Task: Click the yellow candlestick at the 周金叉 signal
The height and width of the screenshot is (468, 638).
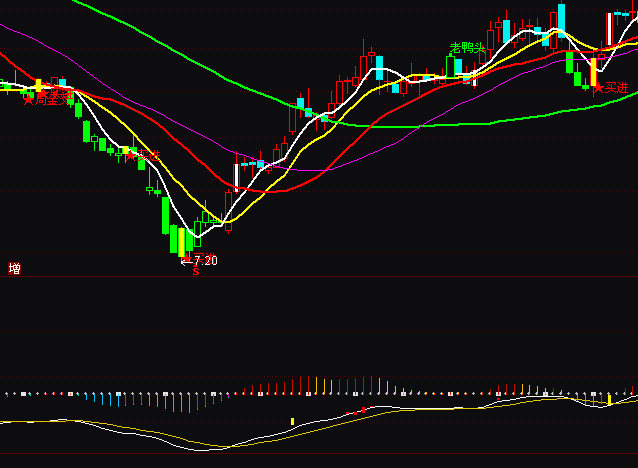Action: tap(39, 86)
